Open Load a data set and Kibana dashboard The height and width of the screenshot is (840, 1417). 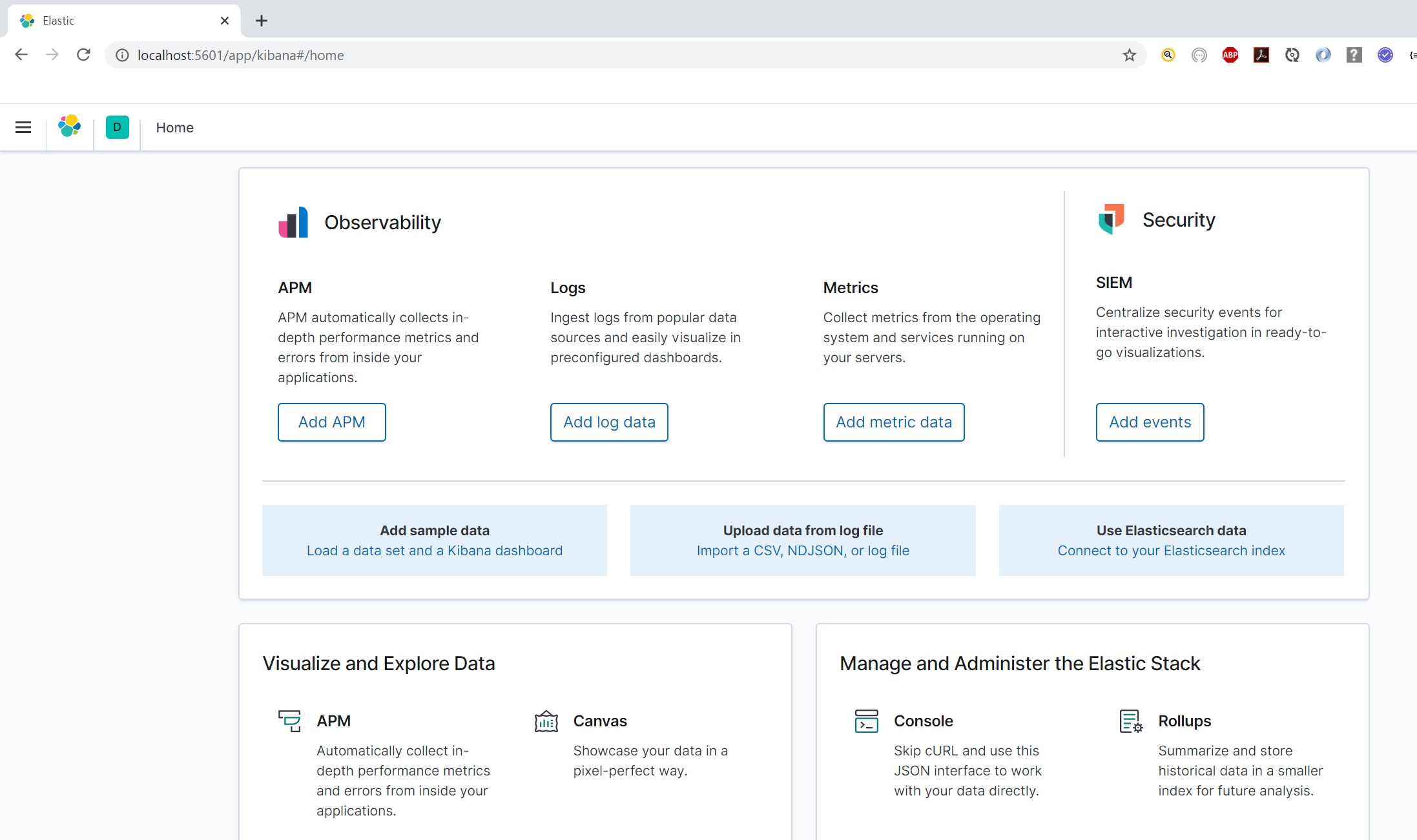coord(434,551)
